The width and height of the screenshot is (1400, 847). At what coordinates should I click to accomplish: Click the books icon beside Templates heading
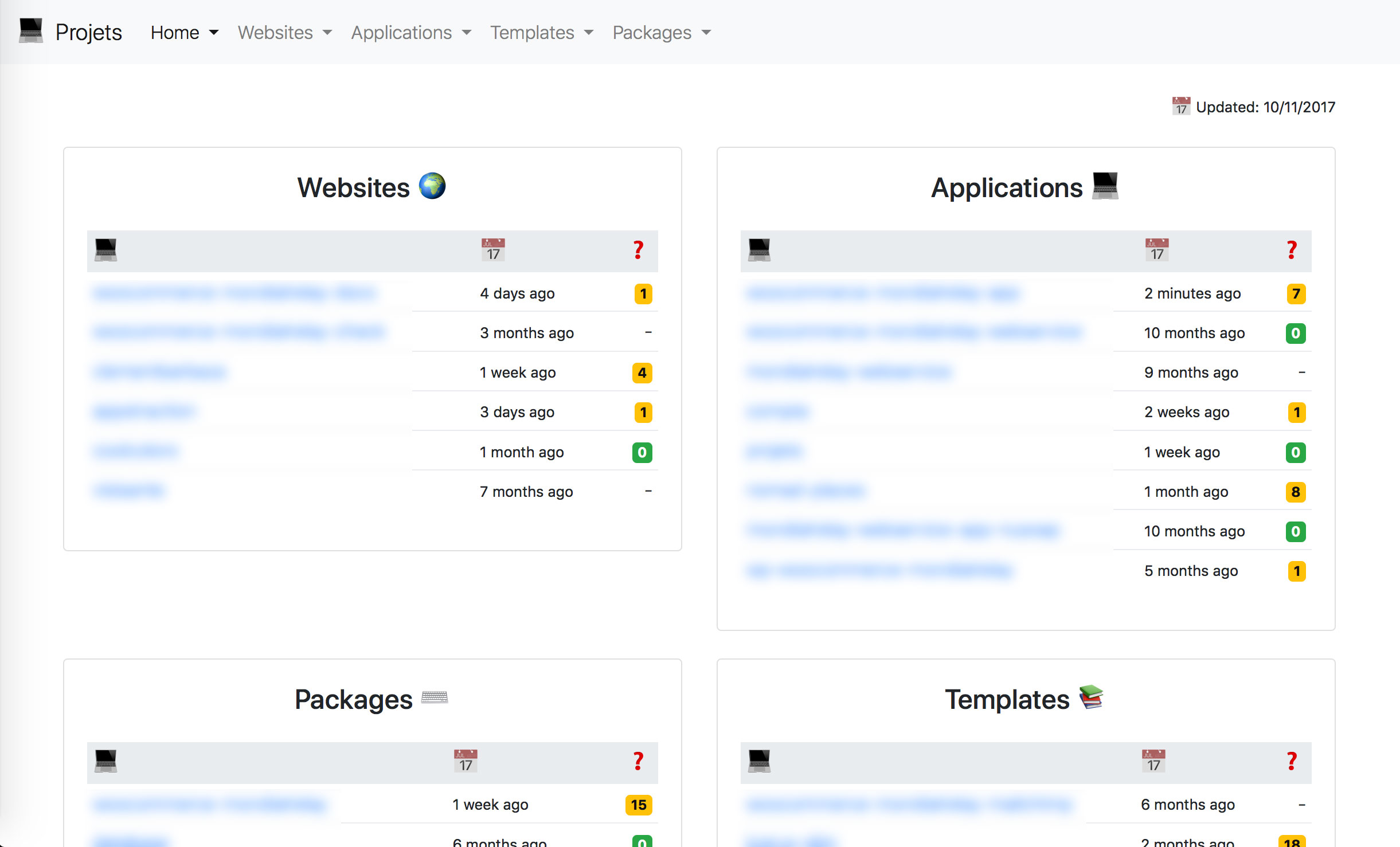click(x=1090, y=697)
